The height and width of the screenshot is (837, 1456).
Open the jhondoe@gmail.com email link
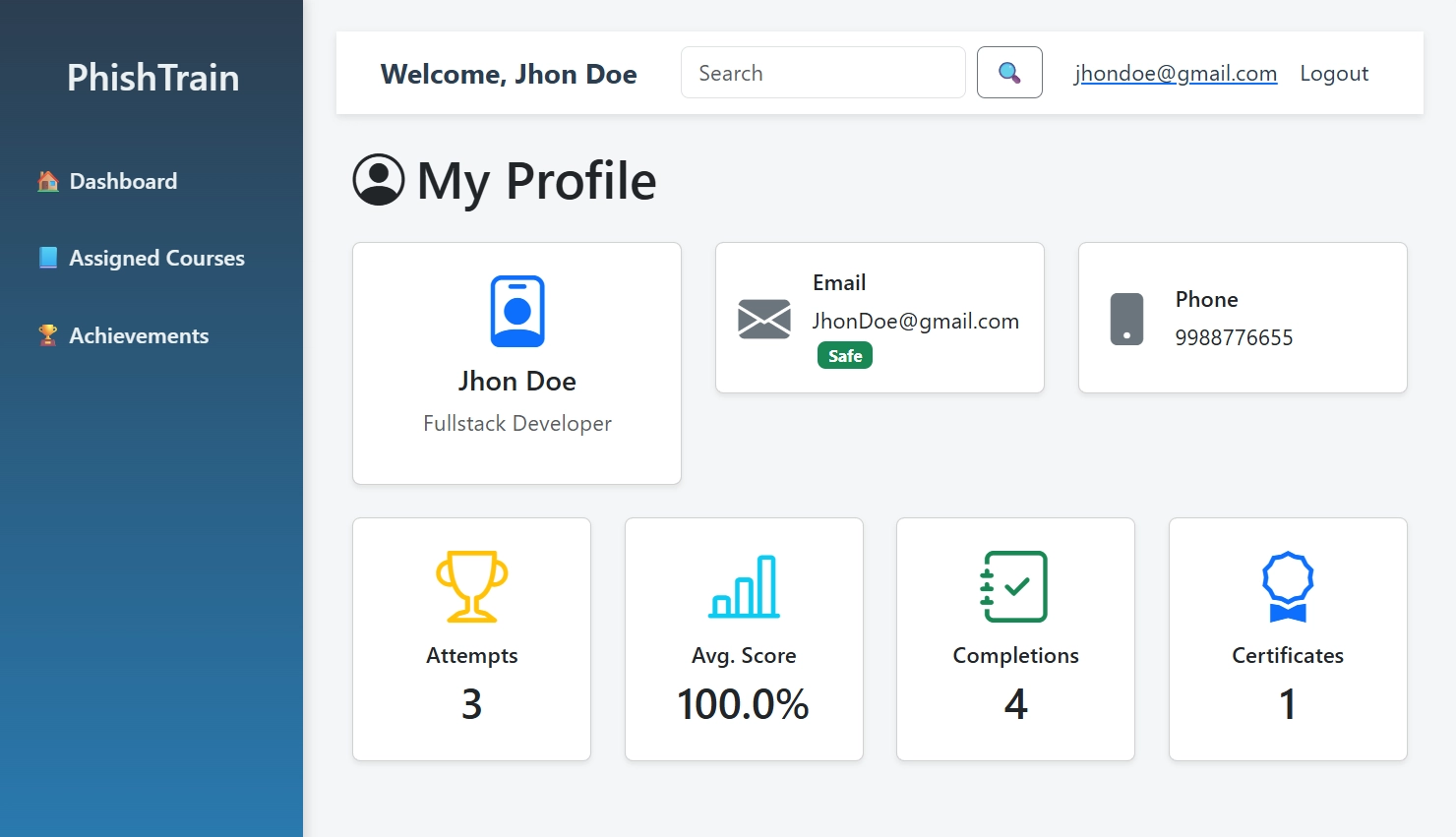point(1176,73)
